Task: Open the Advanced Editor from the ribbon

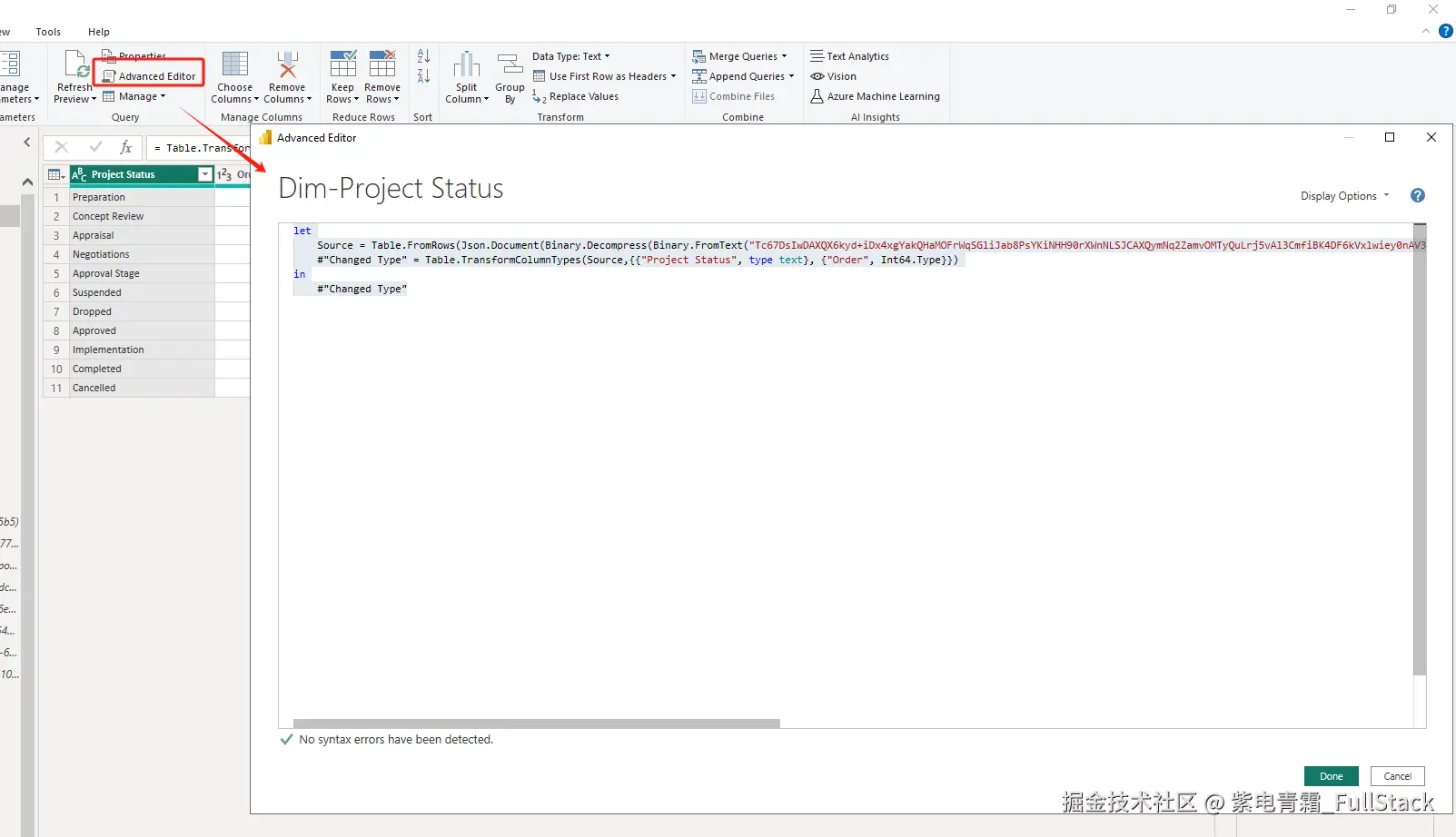Action: (x=150, y=76)
